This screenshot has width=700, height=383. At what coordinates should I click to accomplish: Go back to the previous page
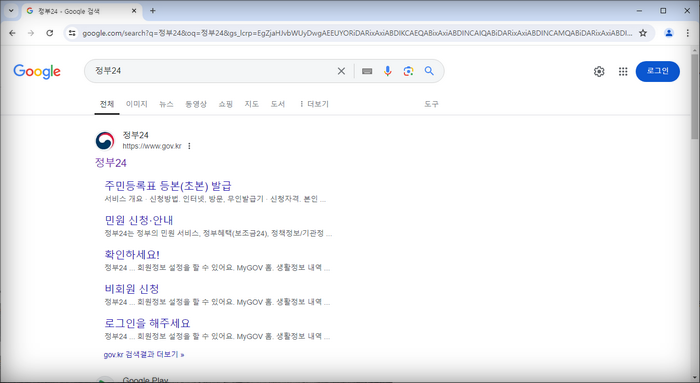(12, 33)
